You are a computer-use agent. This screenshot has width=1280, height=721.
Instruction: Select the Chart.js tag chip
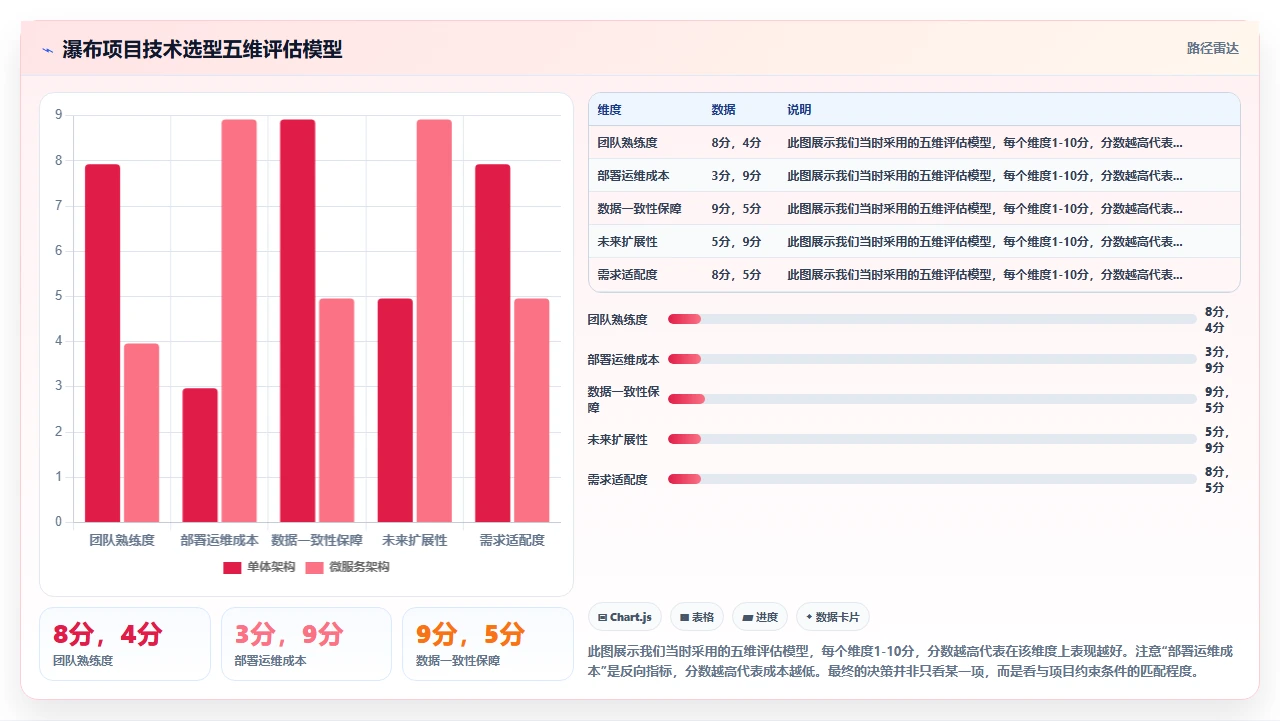point(624,617)
